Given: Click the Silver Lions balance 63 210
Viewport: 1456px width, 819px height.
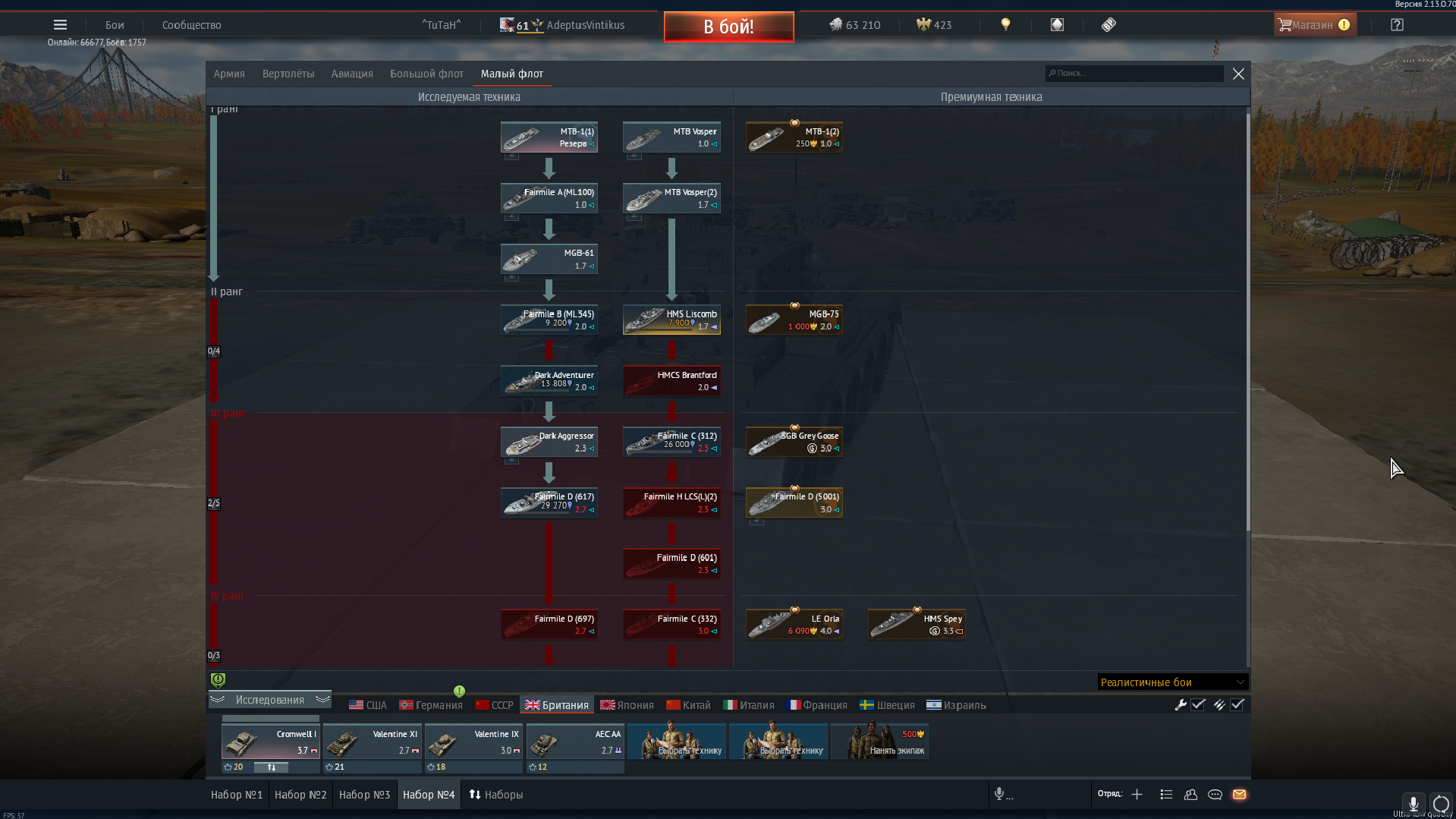Looking at the screenshot, I should pyautogui.click(x=854, y=25).
